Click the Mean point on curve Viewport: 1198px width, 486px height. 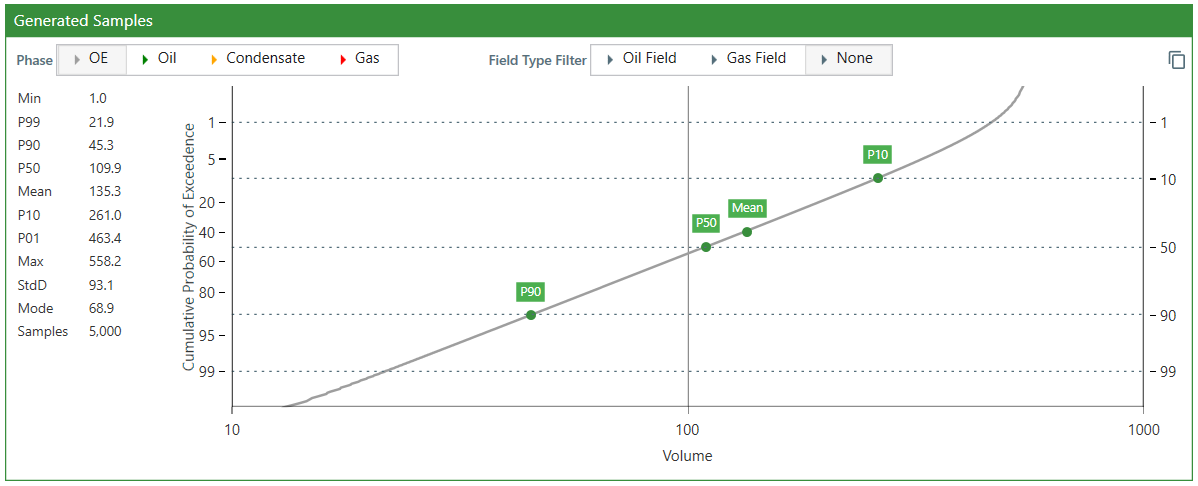click(x=747, y=232)
